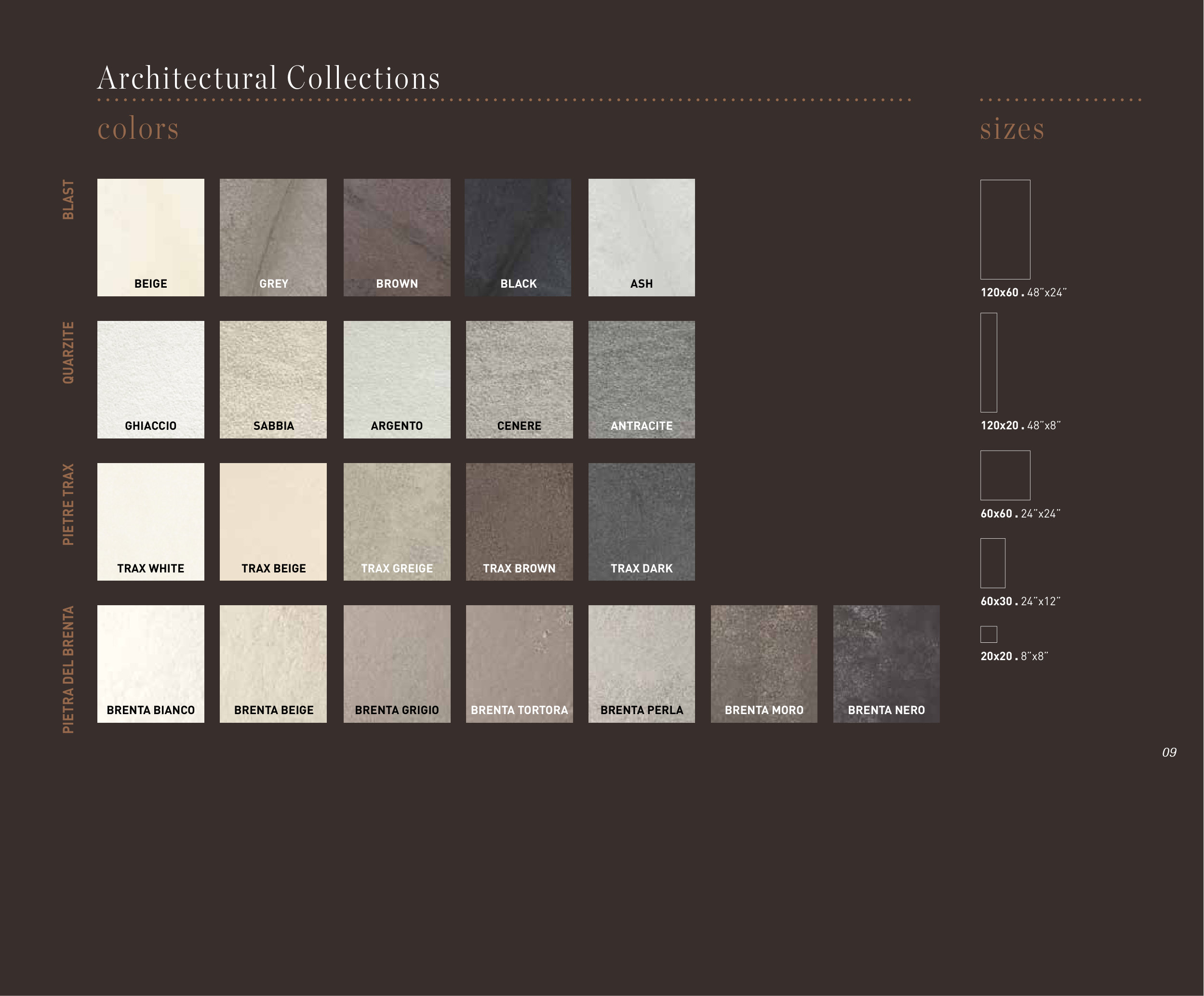Choose the Antracite quartzite swatch
The width and height of the screenshot is (1204, 996).
(x=641, y=379)
